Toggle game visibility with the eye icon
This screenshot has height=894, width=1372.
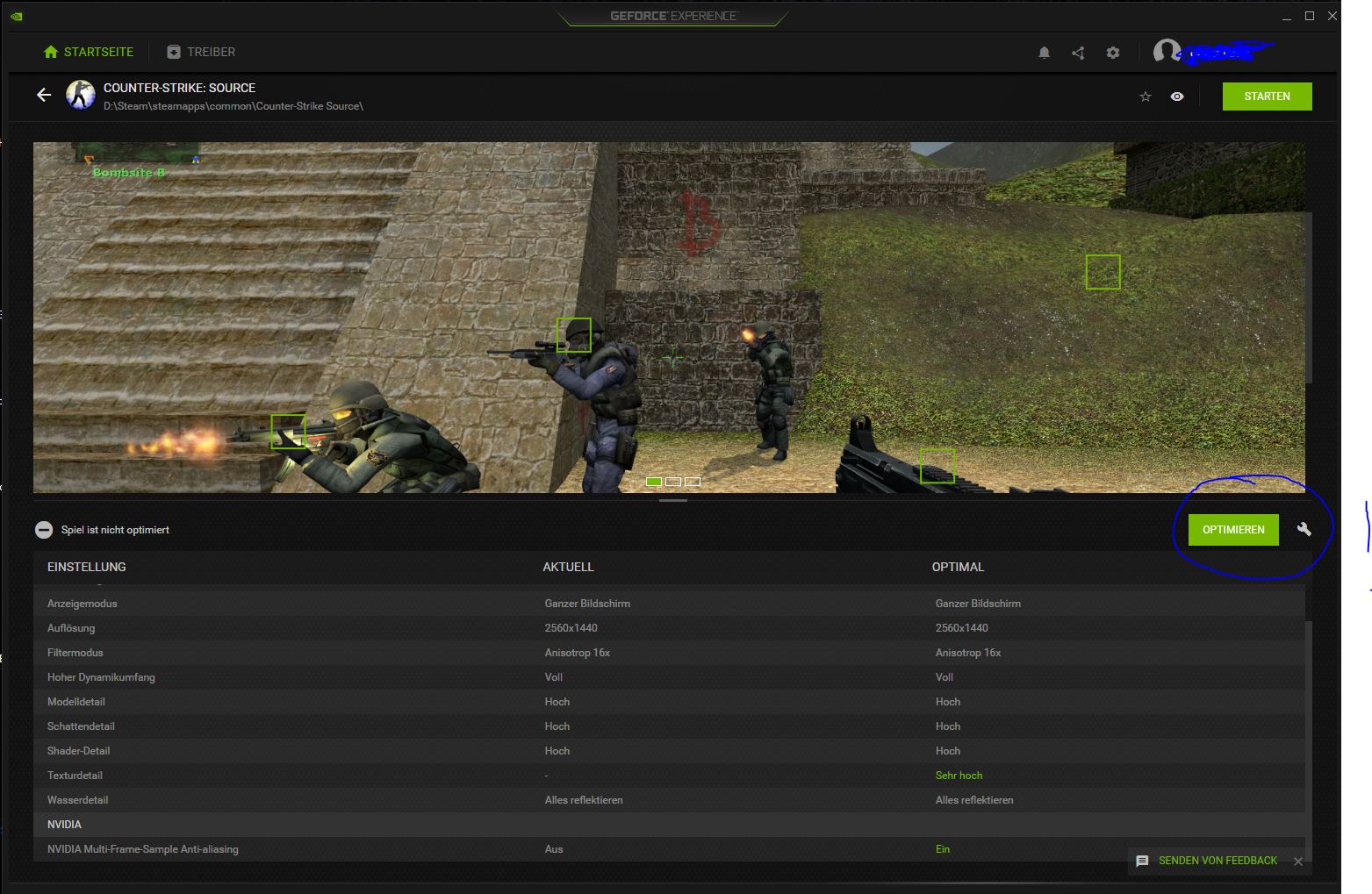[x=1177, y=97]
